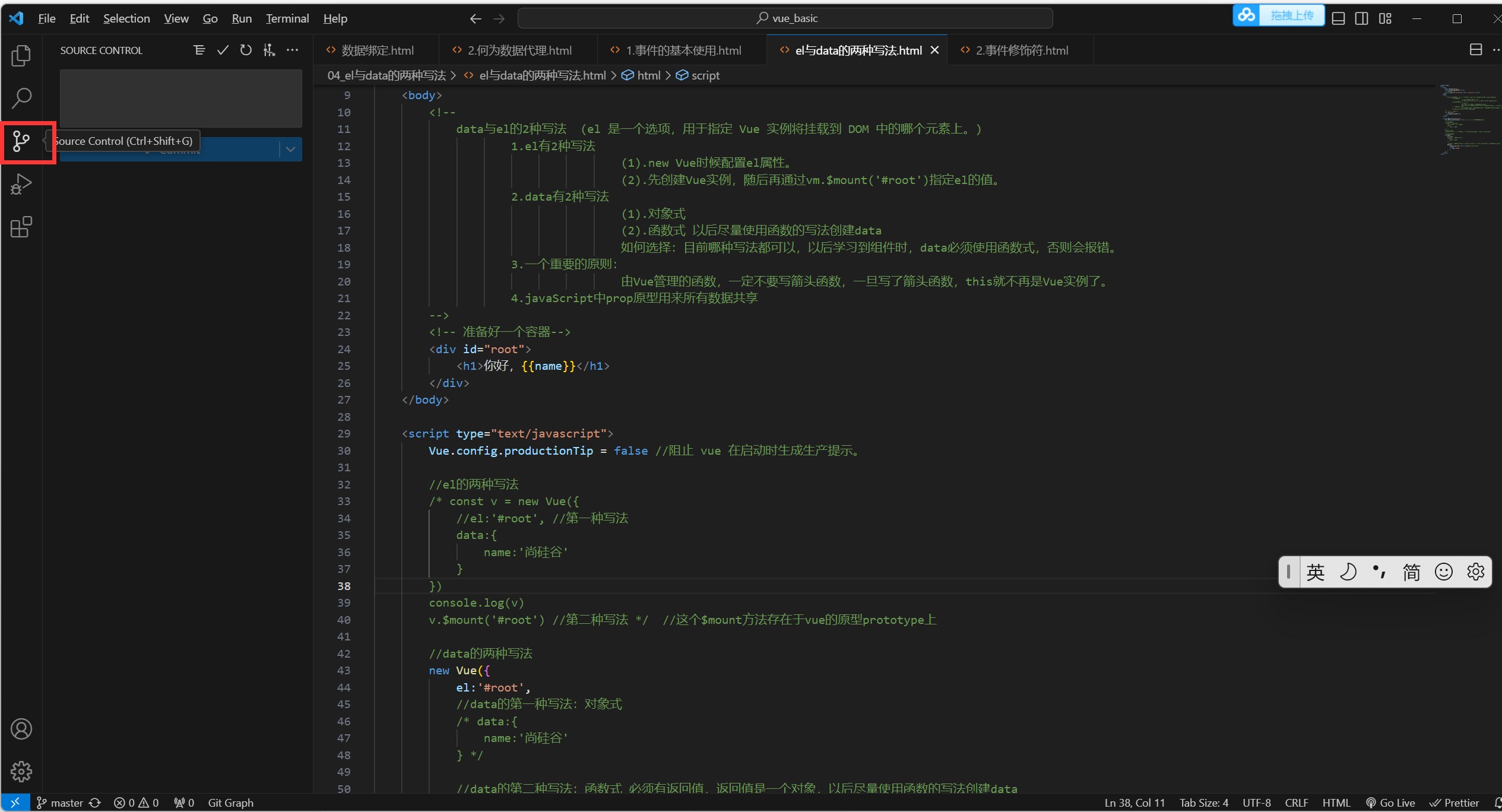The height and width of the screenshot is (812, 1502).
Task: Toggle IME 英 language mode
Action: [1316, 572]
